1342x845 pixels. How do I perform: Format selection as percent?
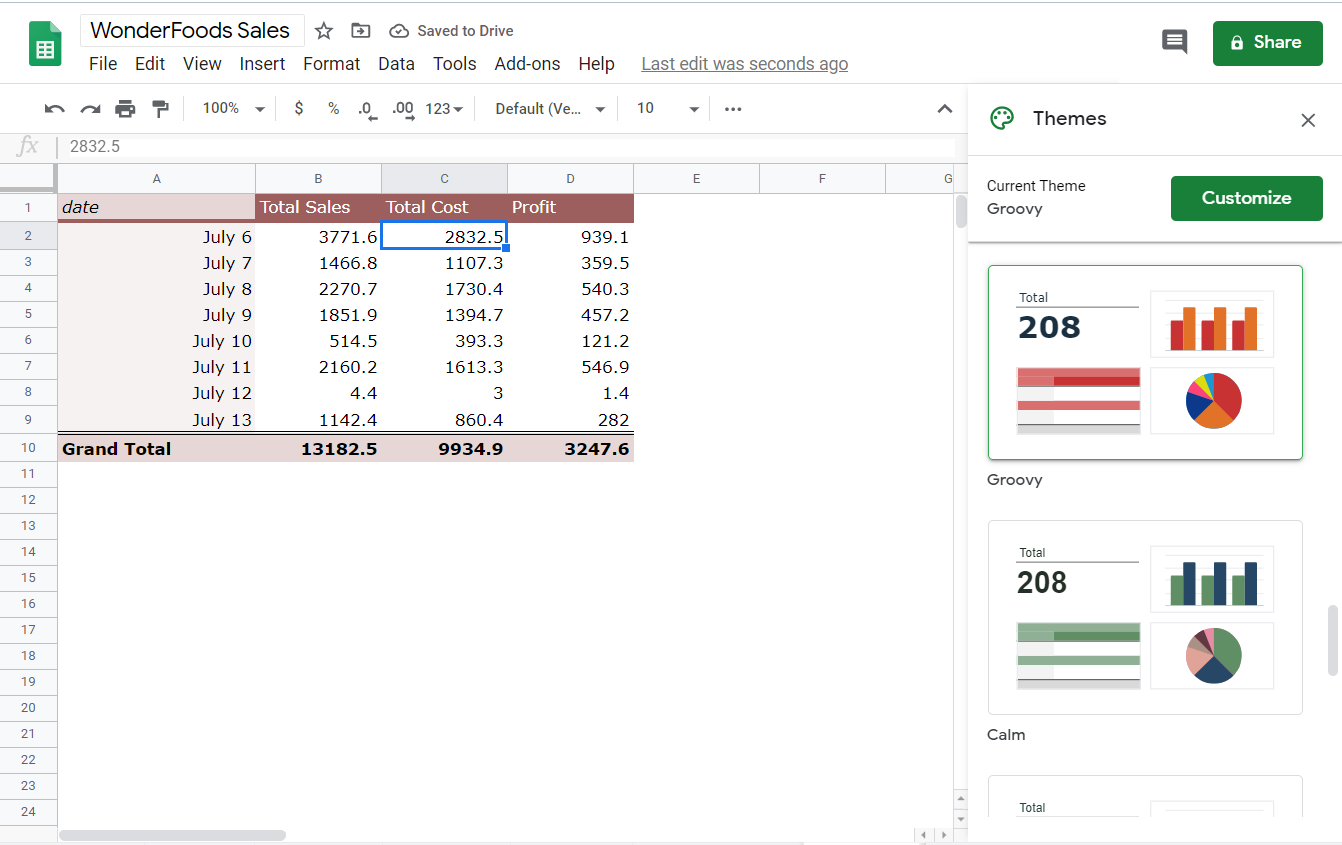pos(333,108)
